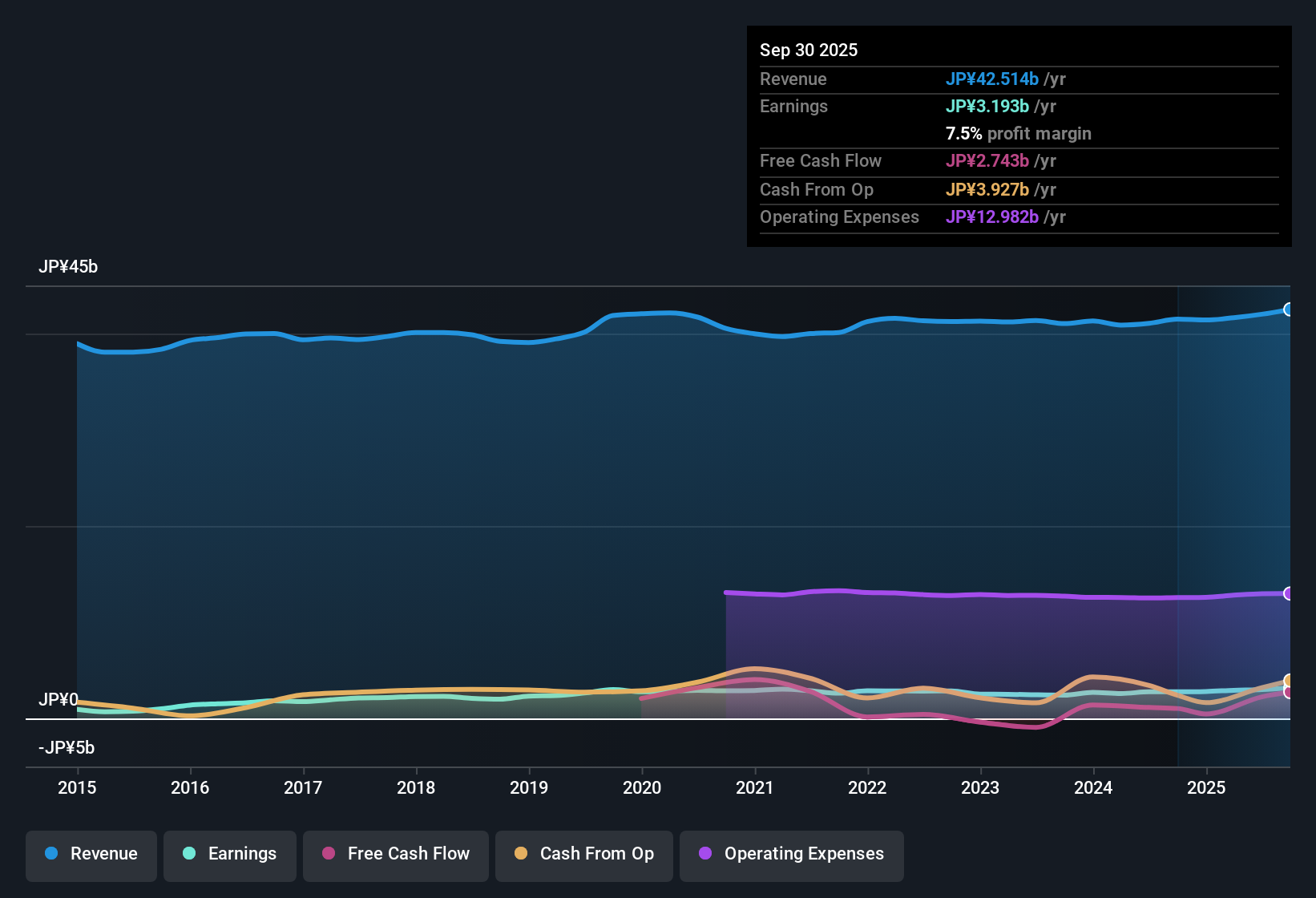1316x898 pixels.
Task: Click the orange Cash From Op dot icon
Action: (522, 854)
